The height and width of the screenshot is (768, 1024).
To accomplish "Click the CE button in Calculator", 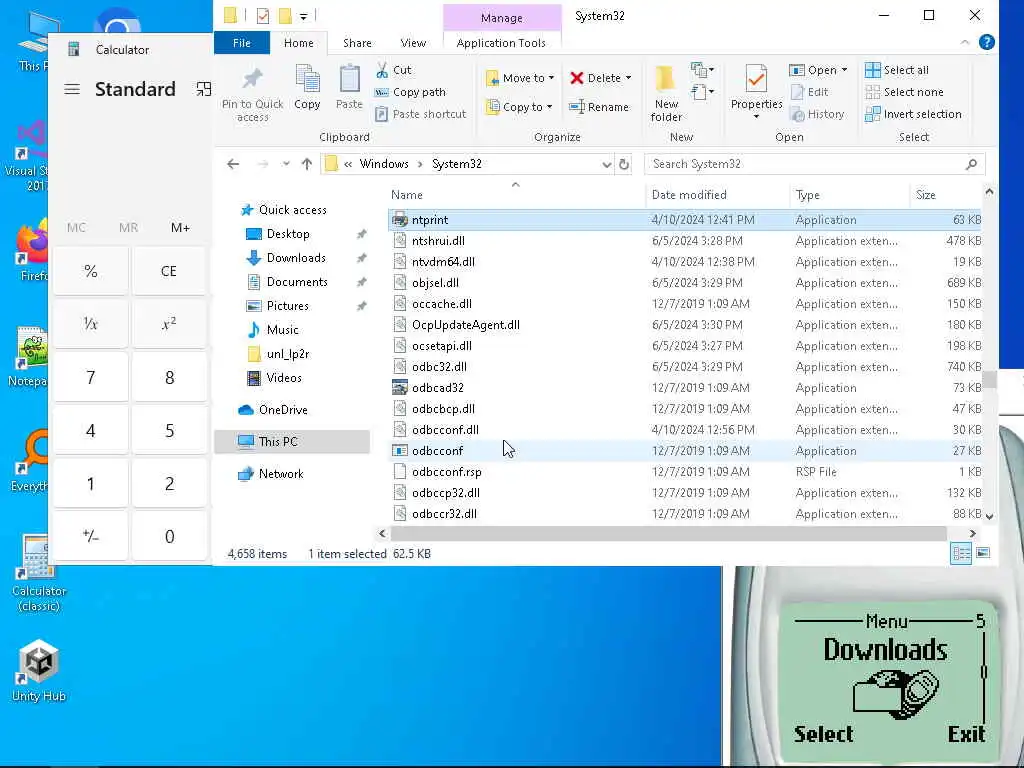I will (x=168, y=271).
